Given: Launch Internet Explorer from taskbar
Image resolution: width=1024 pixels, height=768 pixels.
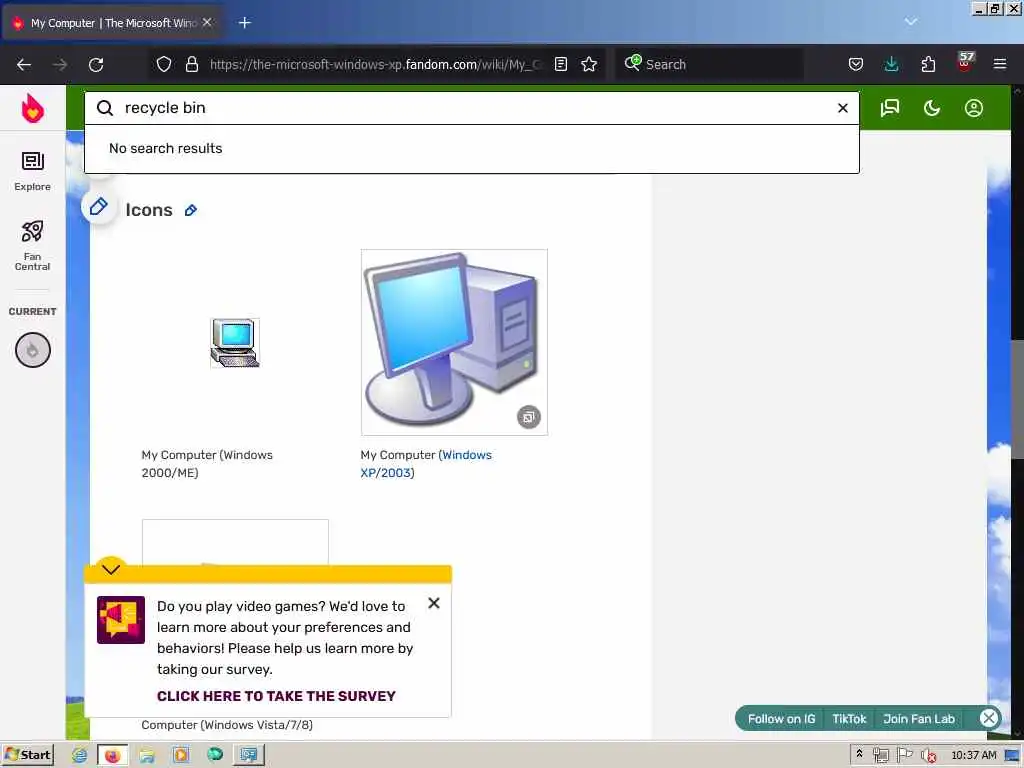Looking at the screenshot, I should pyautogui.click(x=80, y=755).
